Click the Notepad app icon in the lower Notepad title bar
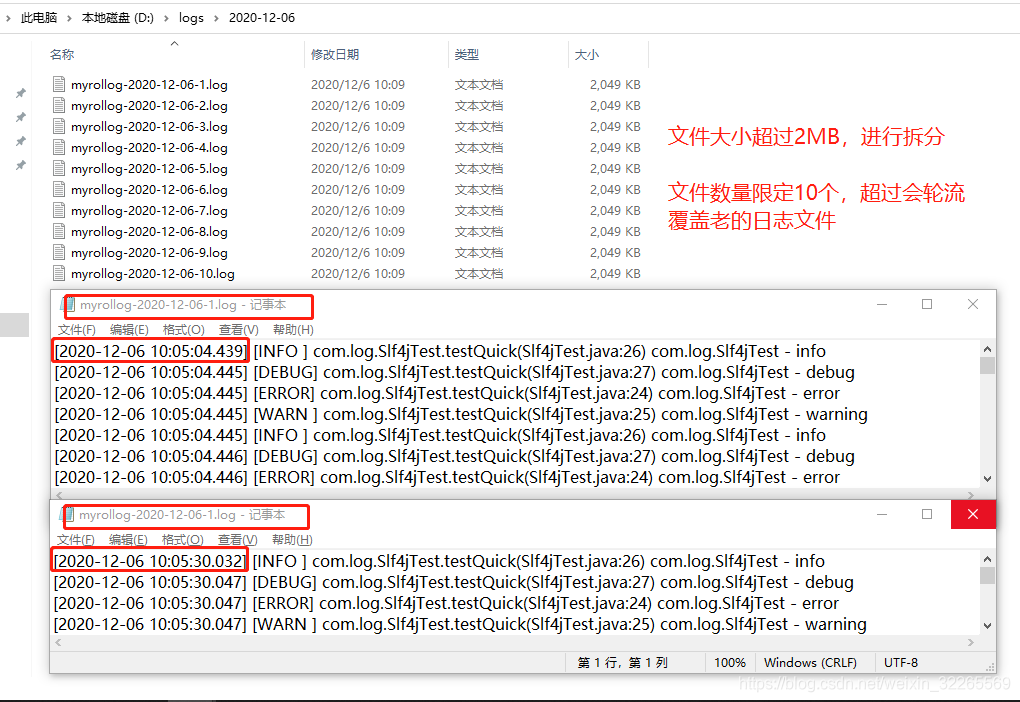This screenshot has width=1020, height=702. click(x=68, y=515)
